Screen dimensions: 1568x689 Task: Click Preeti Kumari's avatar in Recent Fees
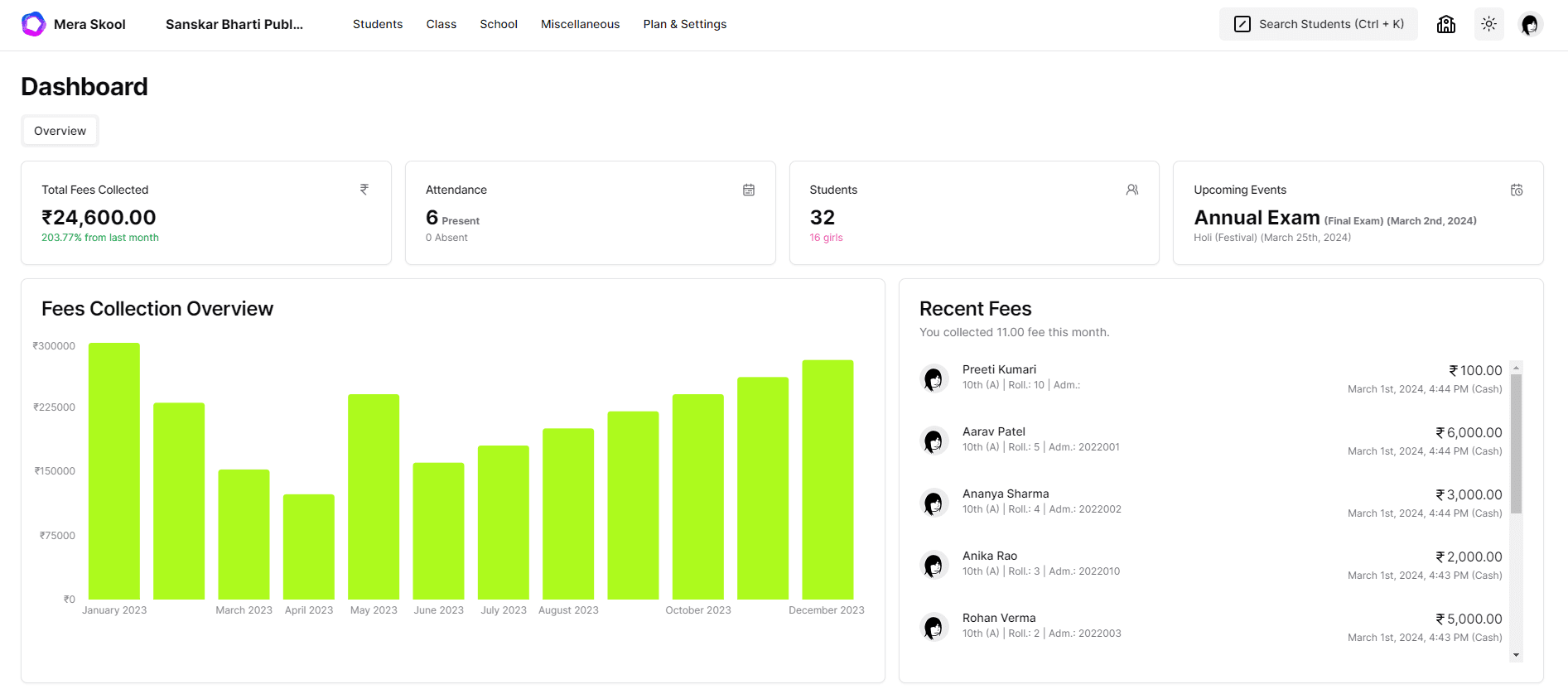click(x=934, y=378)
